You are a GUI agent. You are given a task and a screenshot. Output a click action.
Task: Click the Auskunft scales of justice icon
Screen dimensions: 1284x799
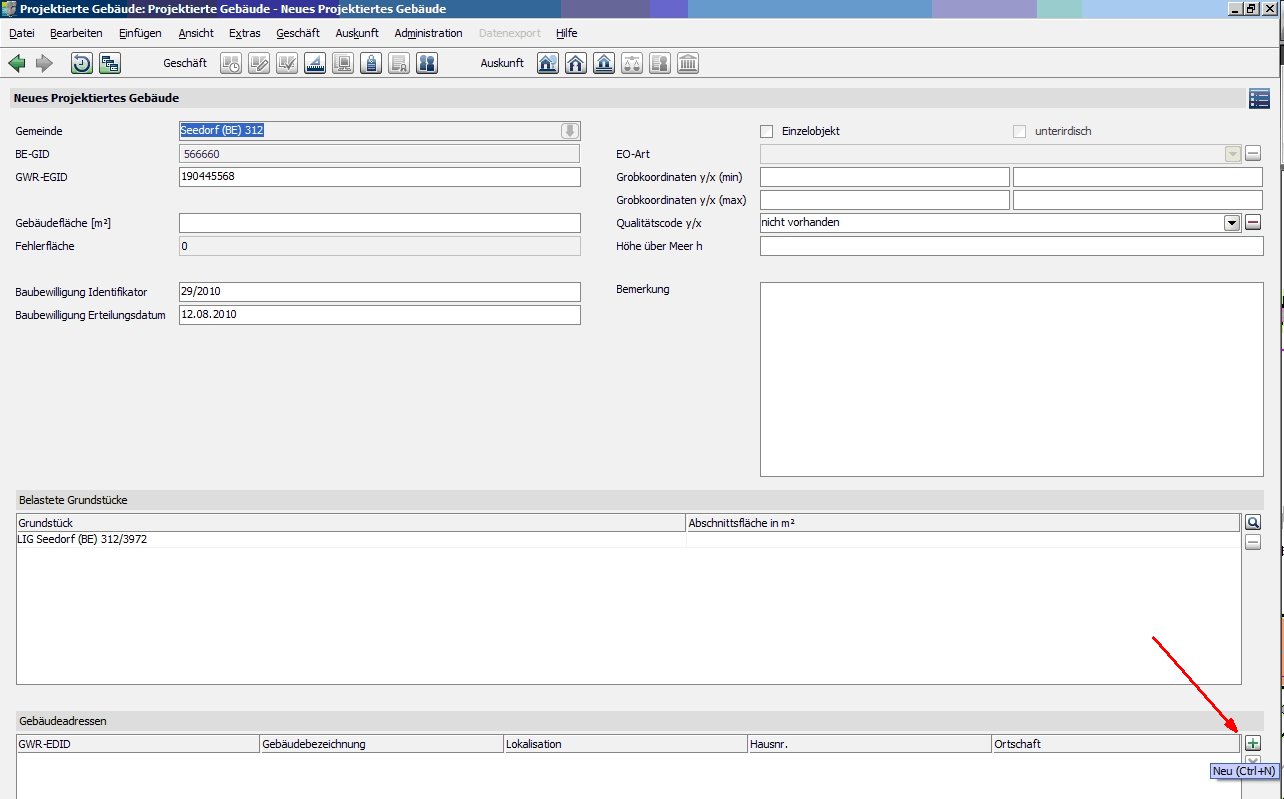(x=631, y=64)
